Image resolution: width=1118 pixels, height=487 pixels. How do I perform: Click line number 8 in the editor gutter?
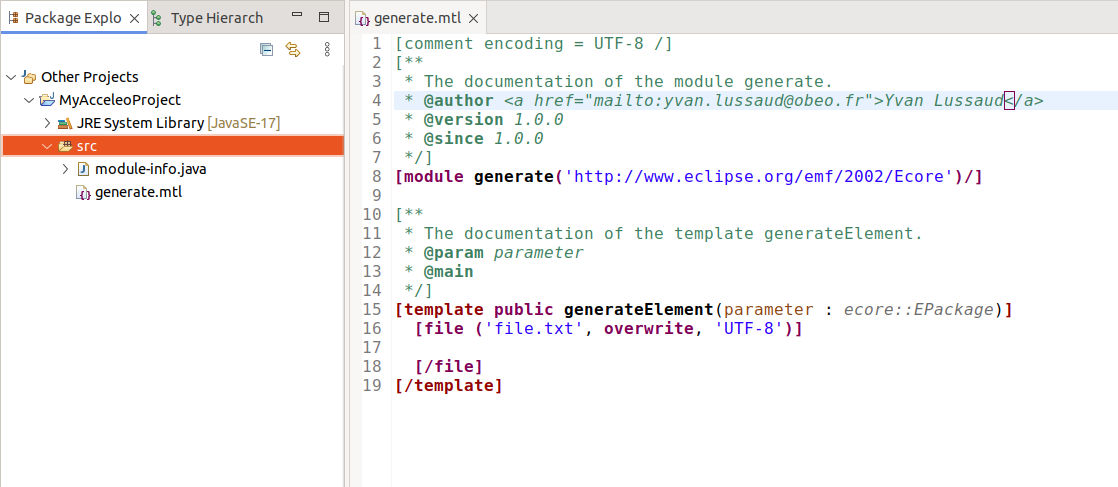[x=376, y=176]
